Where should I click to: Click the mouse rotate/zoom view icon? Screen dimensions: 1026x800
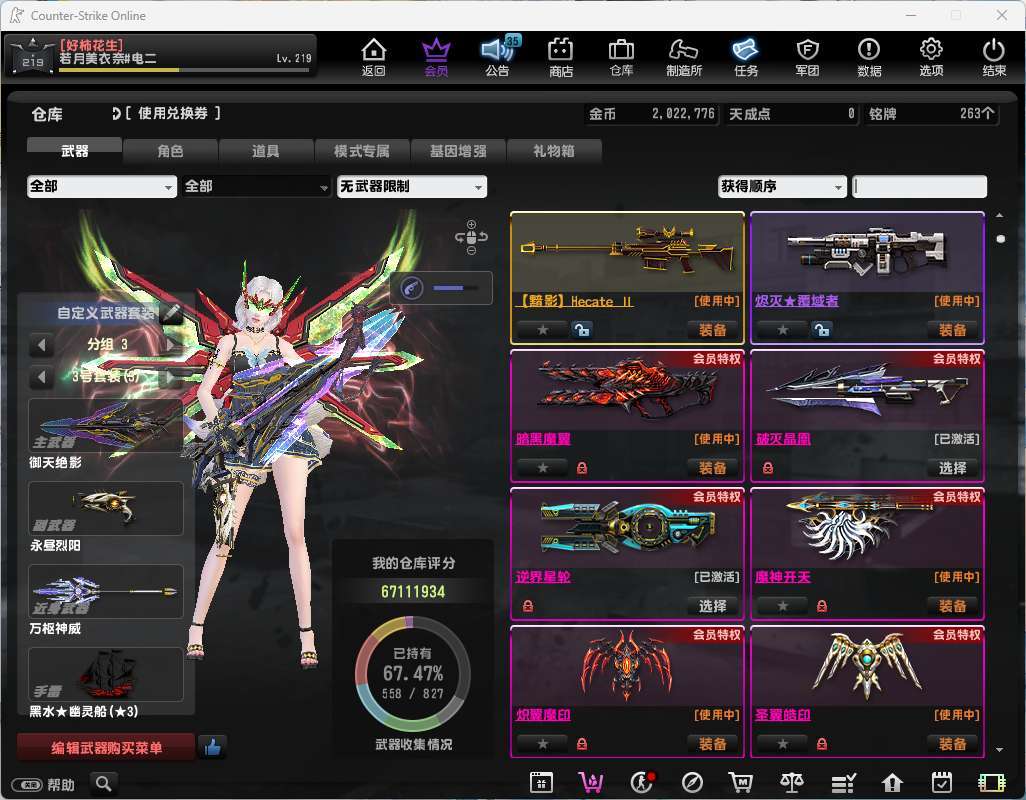click(471, 237)
